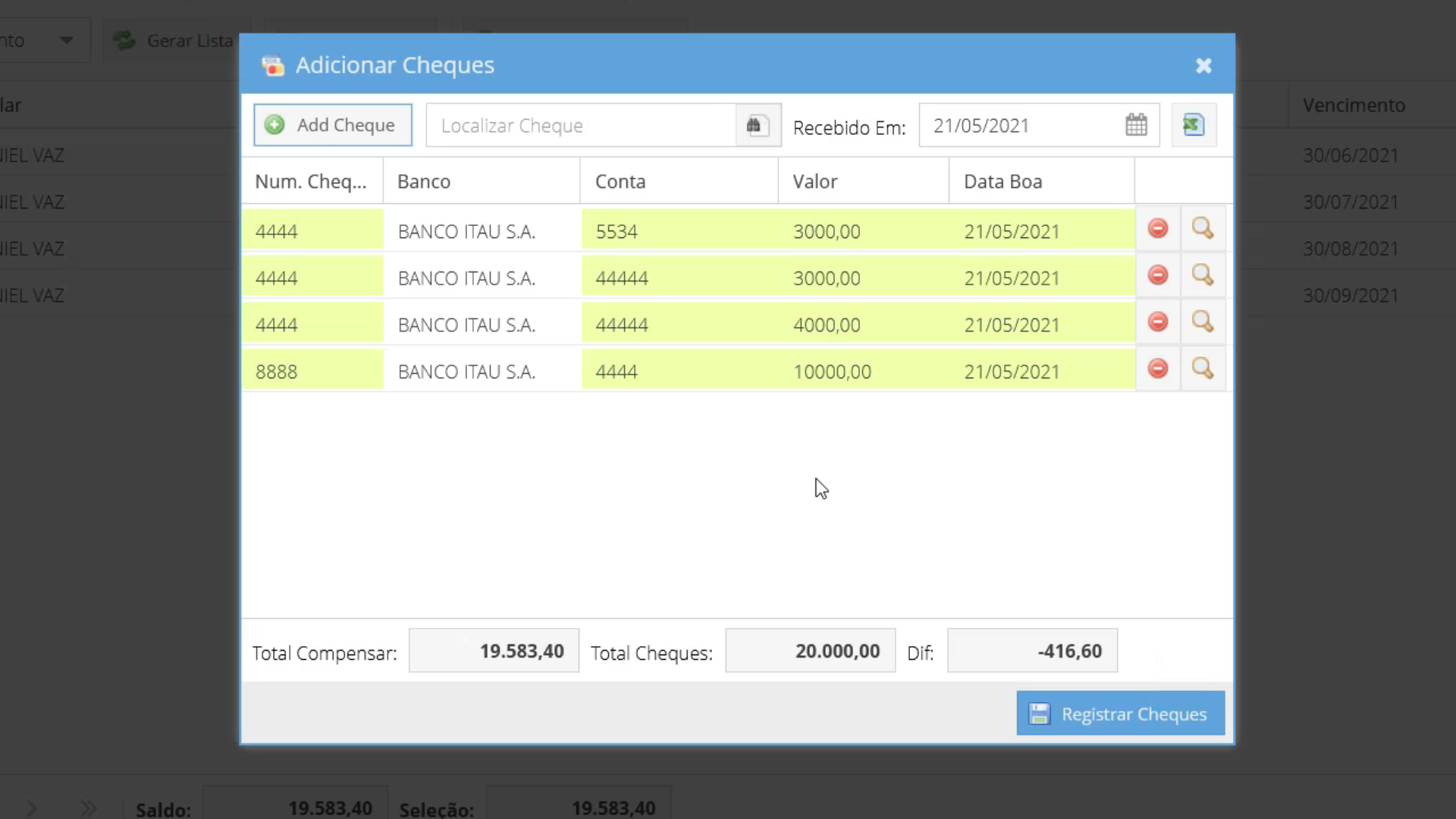Remove the 4000,00 cheque
Image resolution: width=1456 pixels, height=819 pixels.
[1158, 322]
